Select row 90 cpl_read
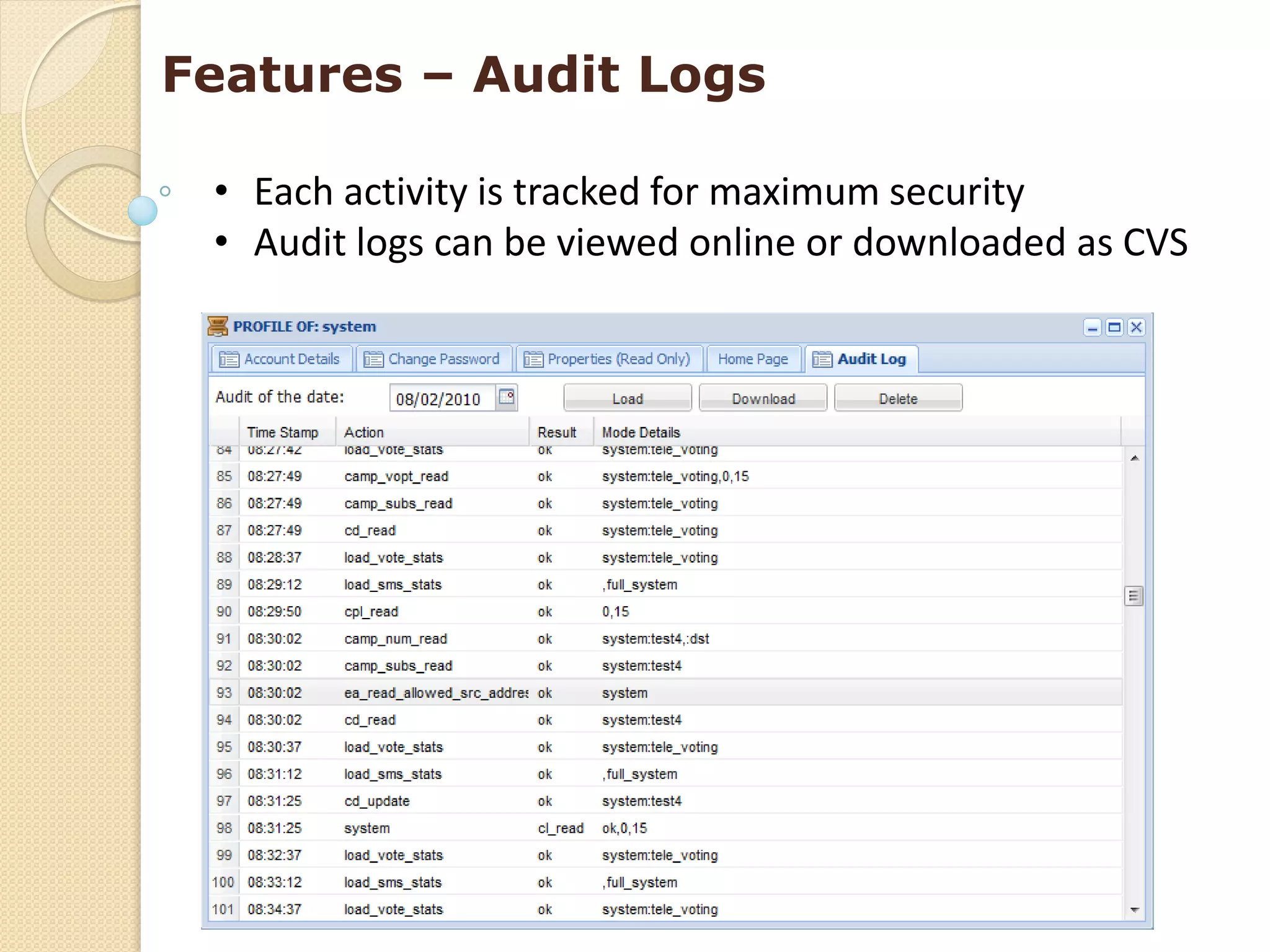1270x952 pixels. tap(666, 612)
